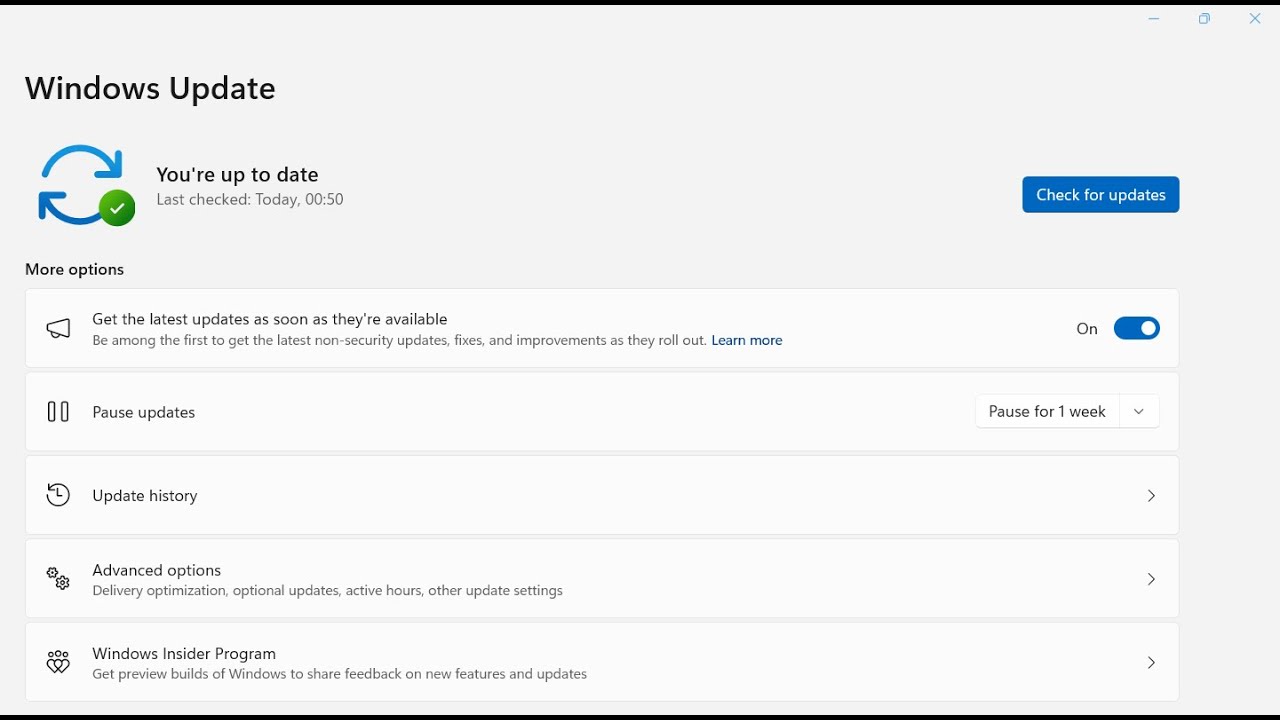
Task: Expand Advanced options via right chevron
Action: (1151, 580)
